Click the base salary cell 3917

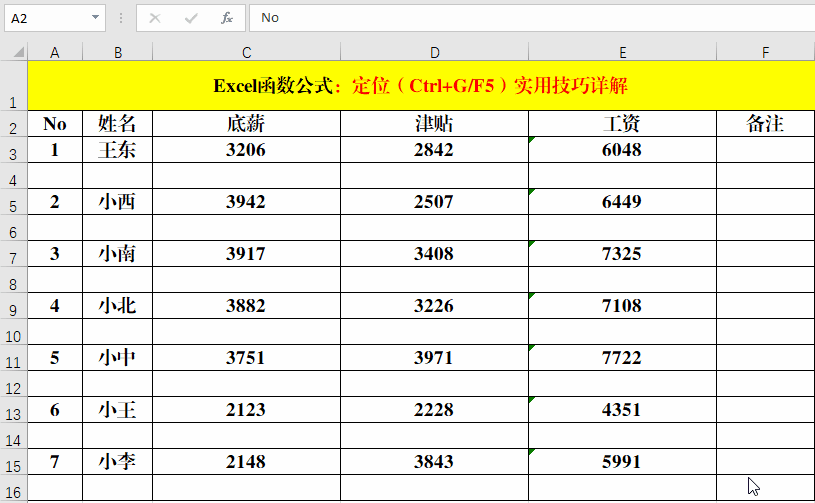(246, 254)
